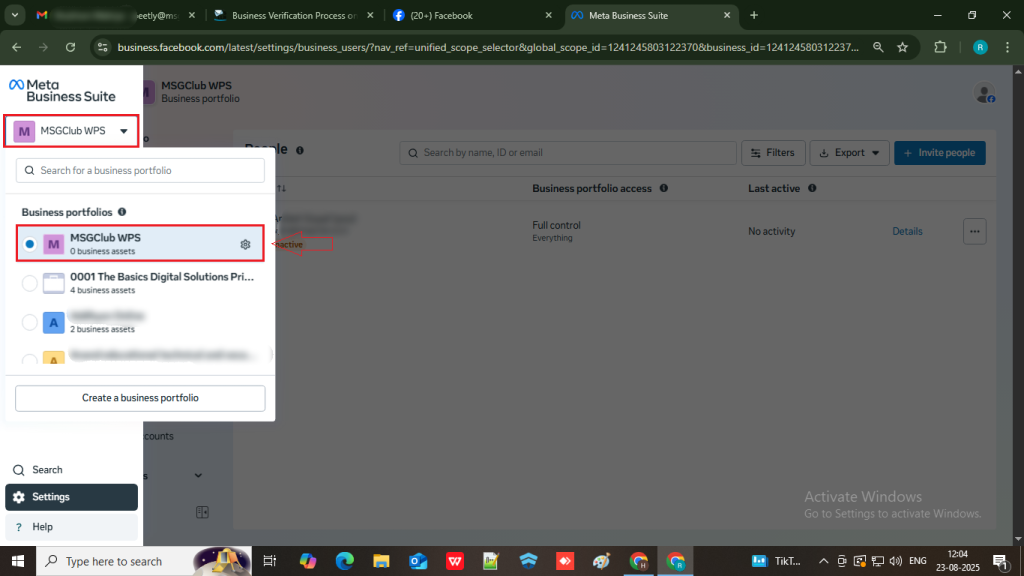This screenshot has height=576, width=1024.
Task: Click the Meta Business Suite logo
Action: [x=62, y=90]
